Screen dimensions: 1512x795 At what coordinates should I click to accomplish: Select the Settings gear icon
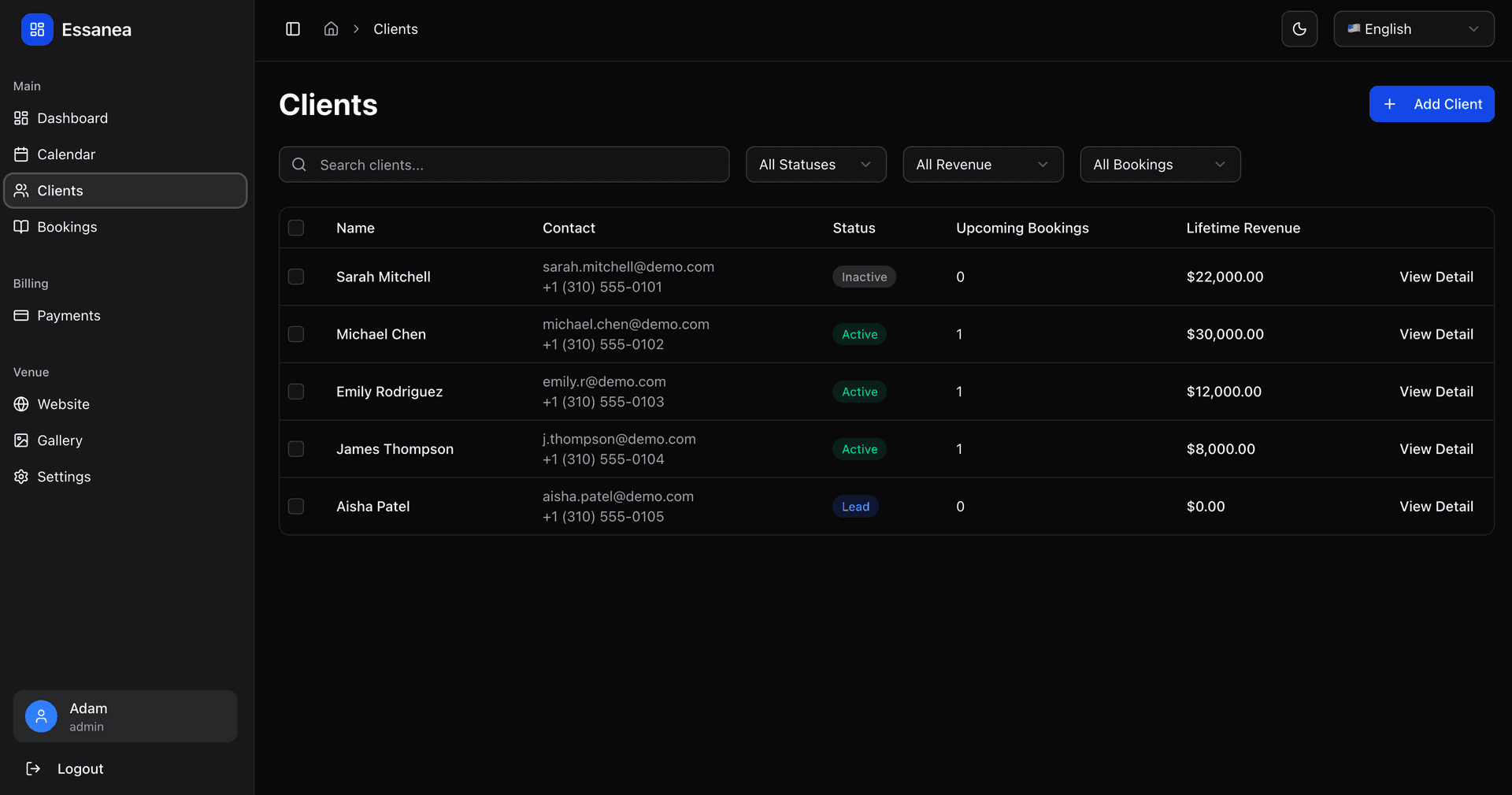(x=21, y=477)
